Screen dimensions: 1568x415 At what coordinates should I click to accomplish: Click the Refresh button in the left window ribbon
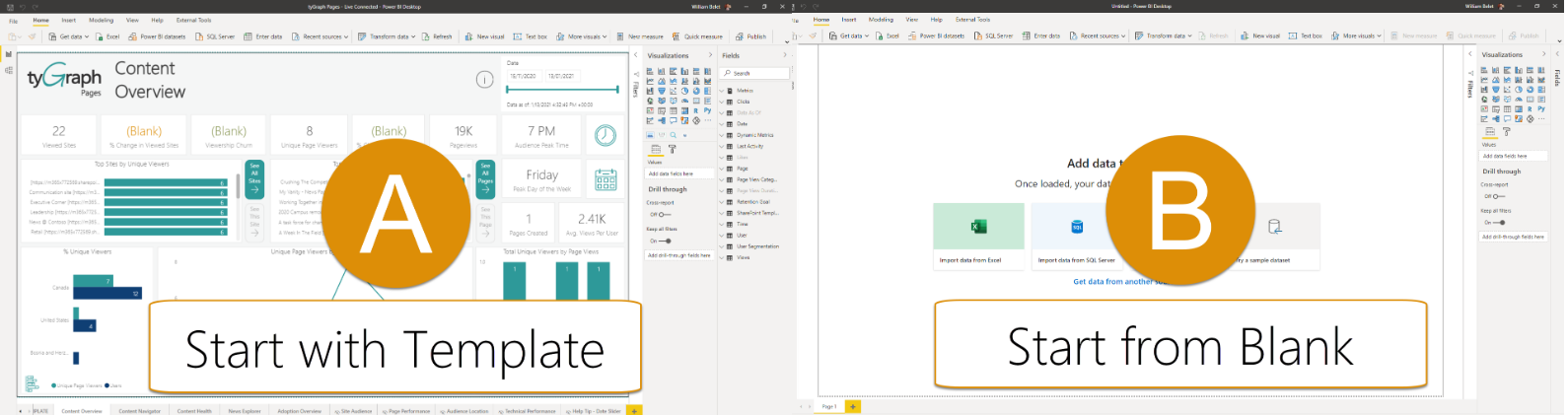point(437,36)
